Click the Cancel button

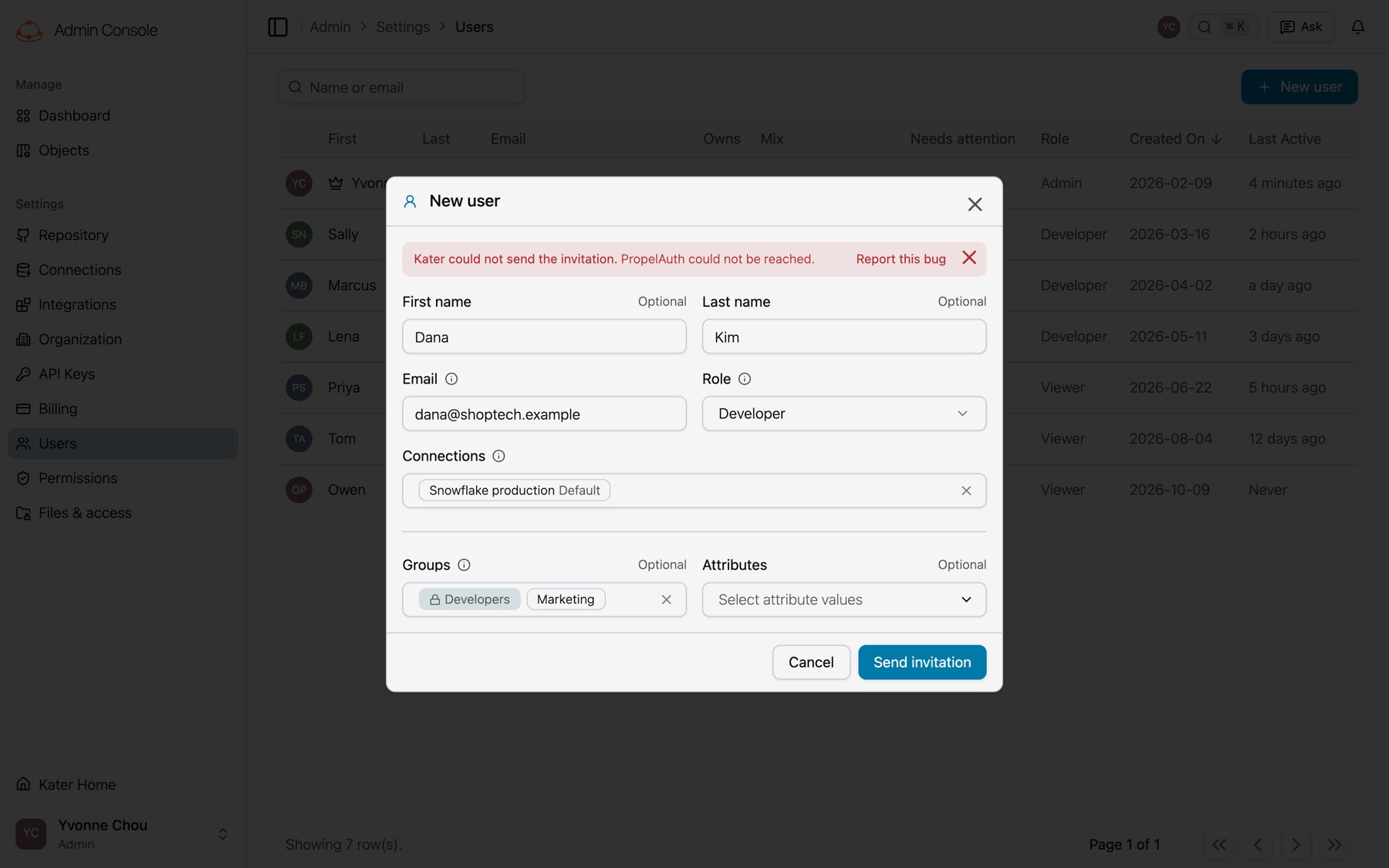click(811, 662)
